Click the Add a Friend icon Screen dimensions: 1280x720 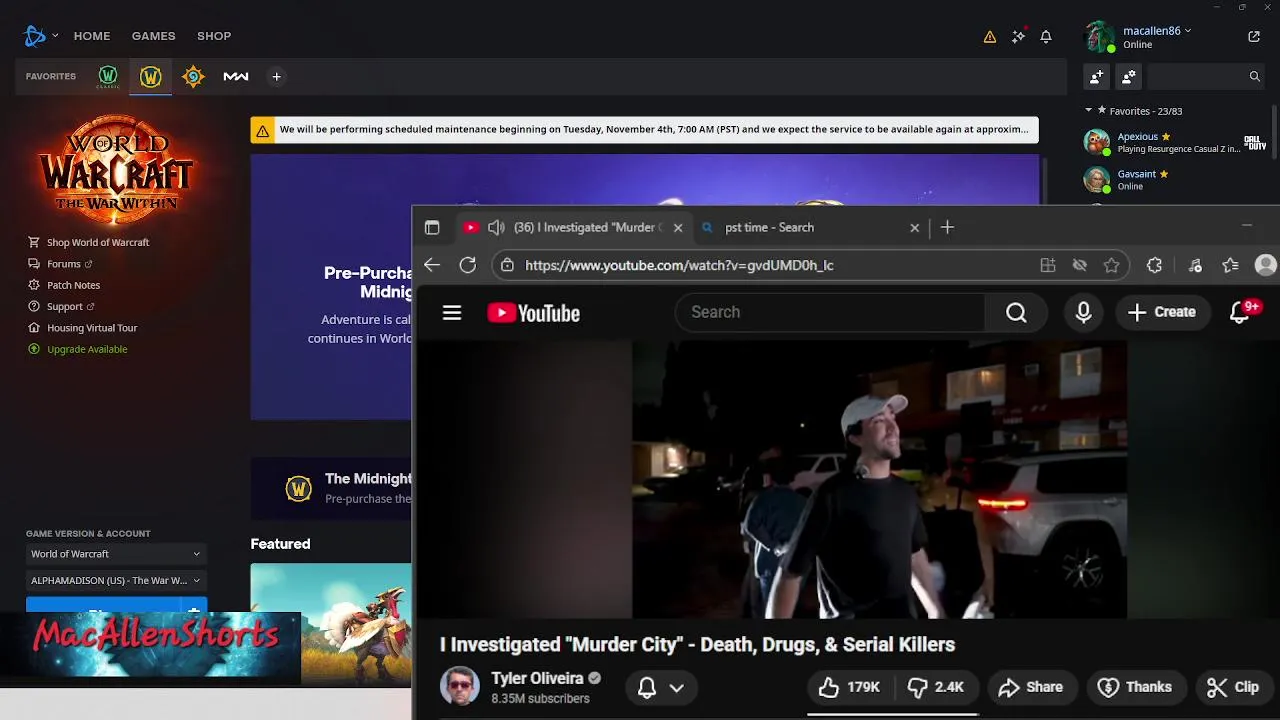click(x=1097, y=76)
